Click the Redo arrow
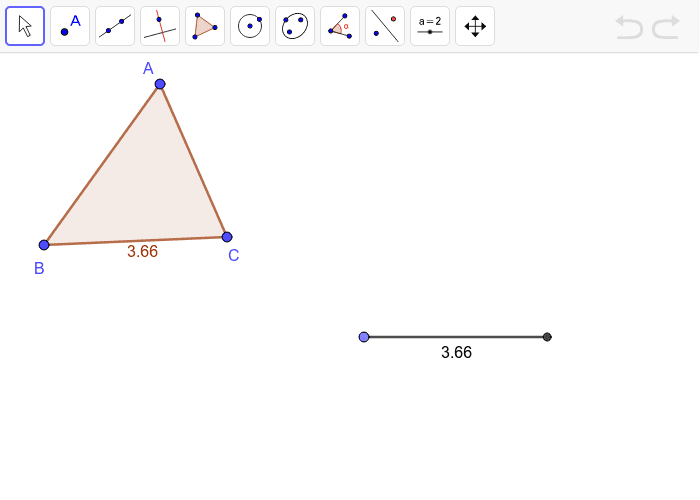The height and width of the screenshot is (500, 700). click(x=666, y=27)
